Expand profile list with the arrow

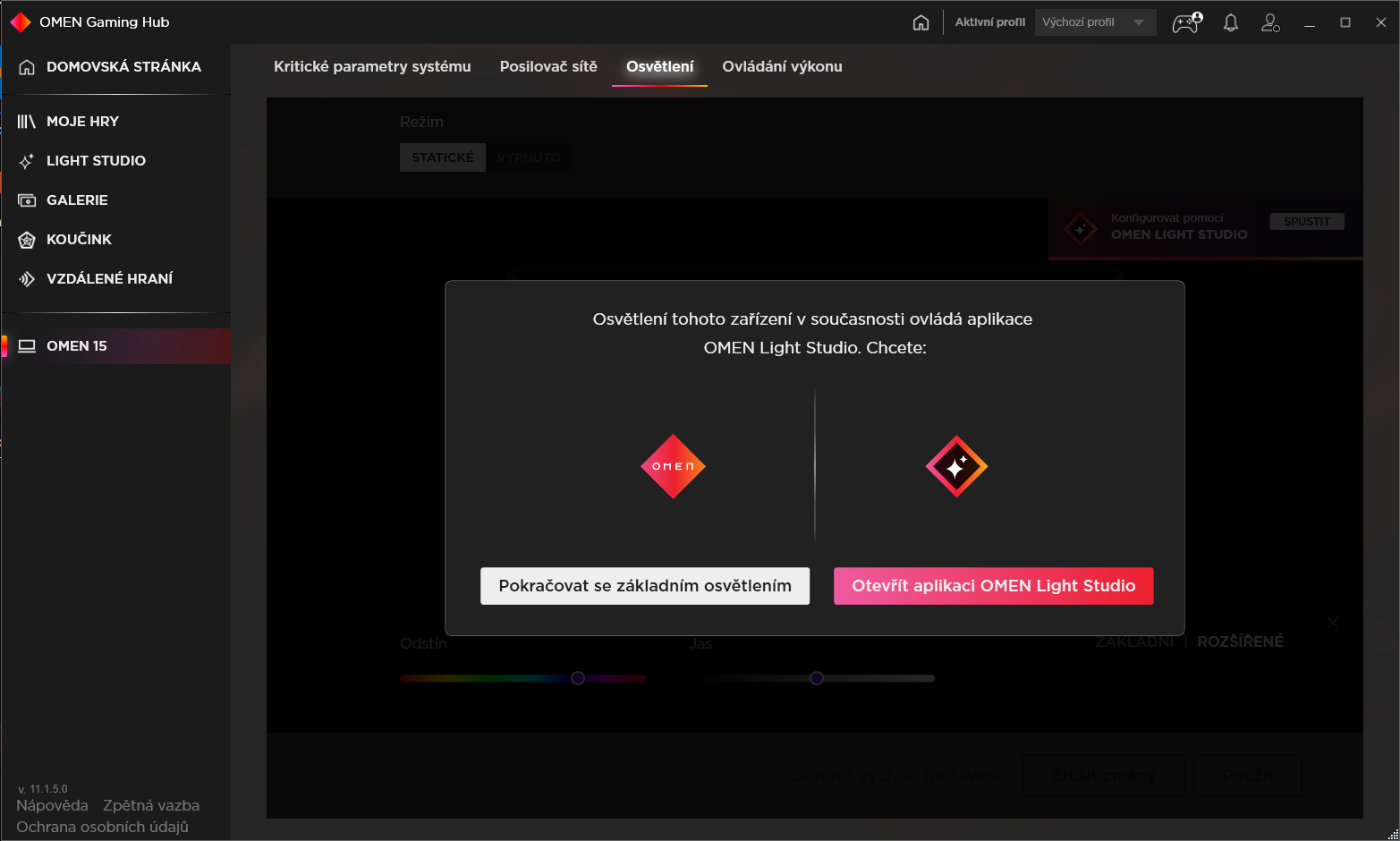[x=1139, y=22]
